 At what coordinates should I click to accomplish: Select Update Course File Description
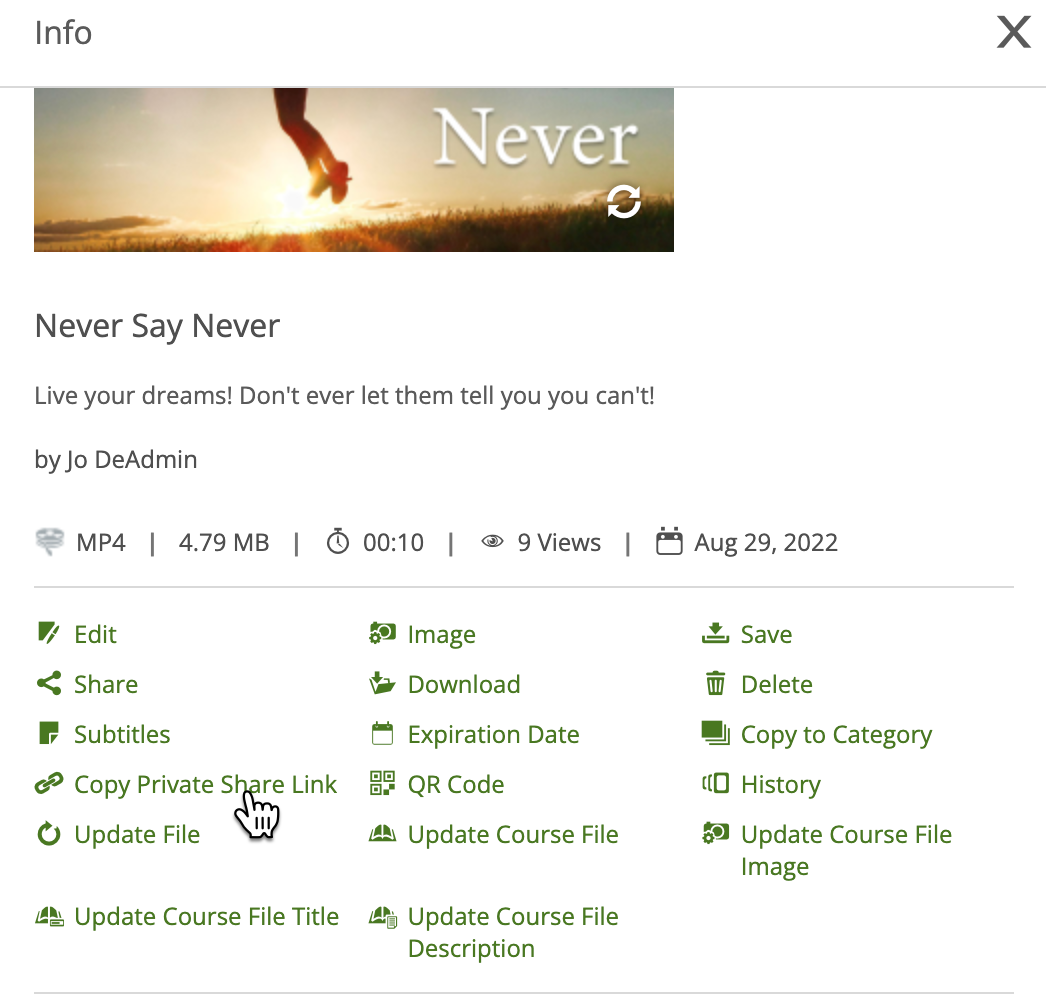(513, 933)
